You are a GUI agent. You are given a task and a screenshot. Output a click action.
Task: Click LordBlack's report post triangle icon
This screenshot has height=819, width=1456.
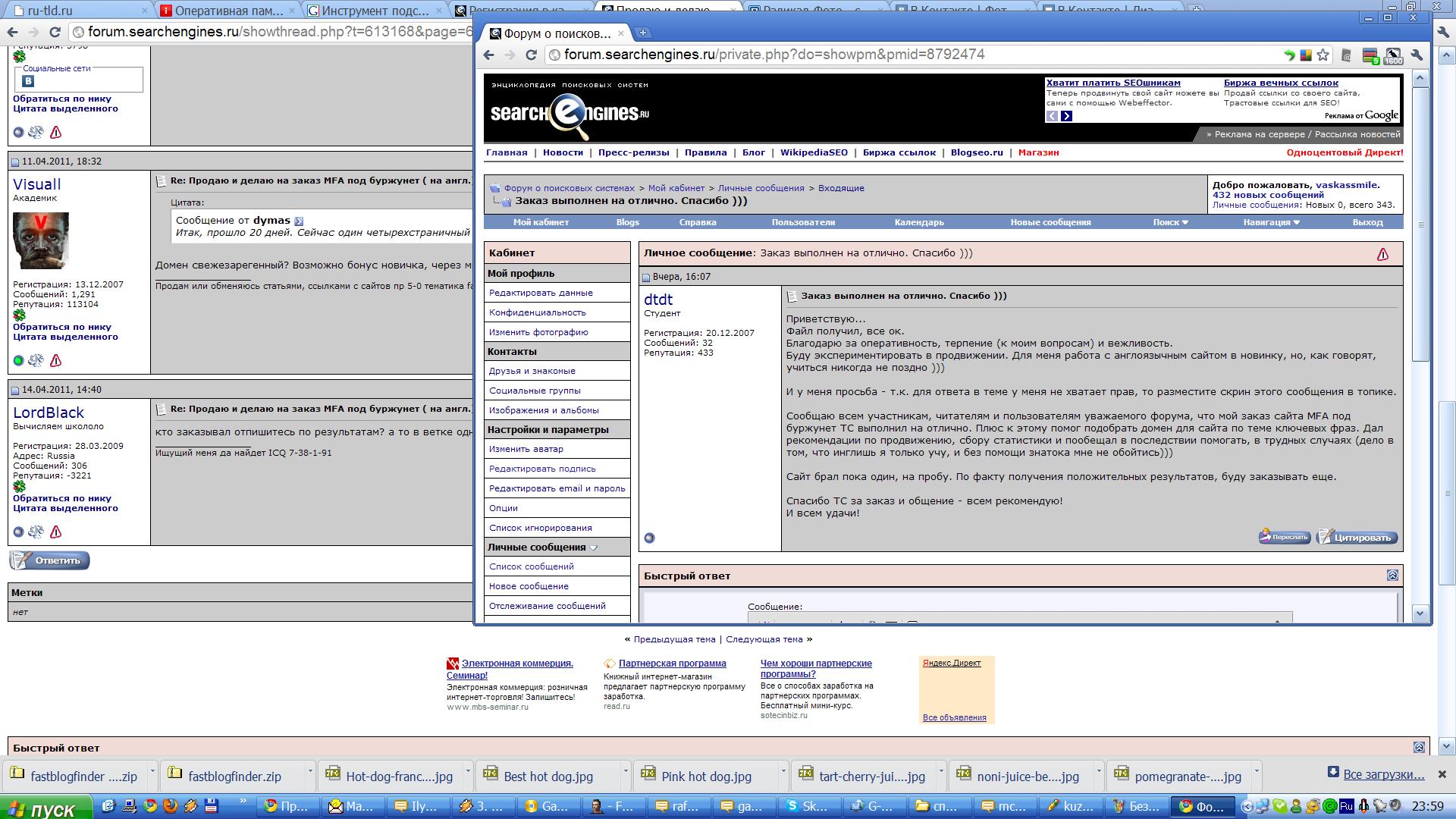click(x=55, y=532)
